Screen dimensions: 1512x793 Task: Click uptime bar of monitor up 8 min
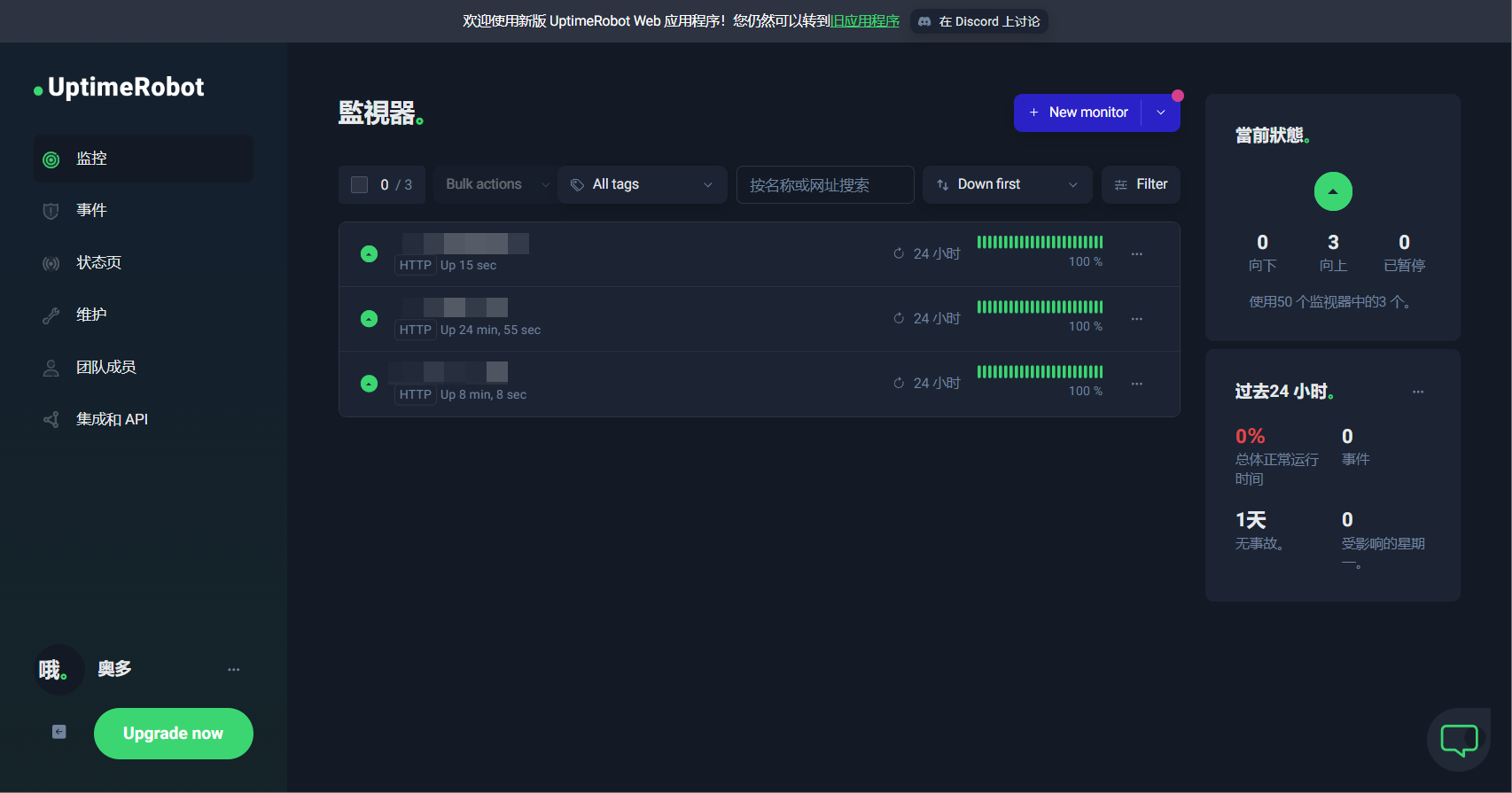[1040, 371]
